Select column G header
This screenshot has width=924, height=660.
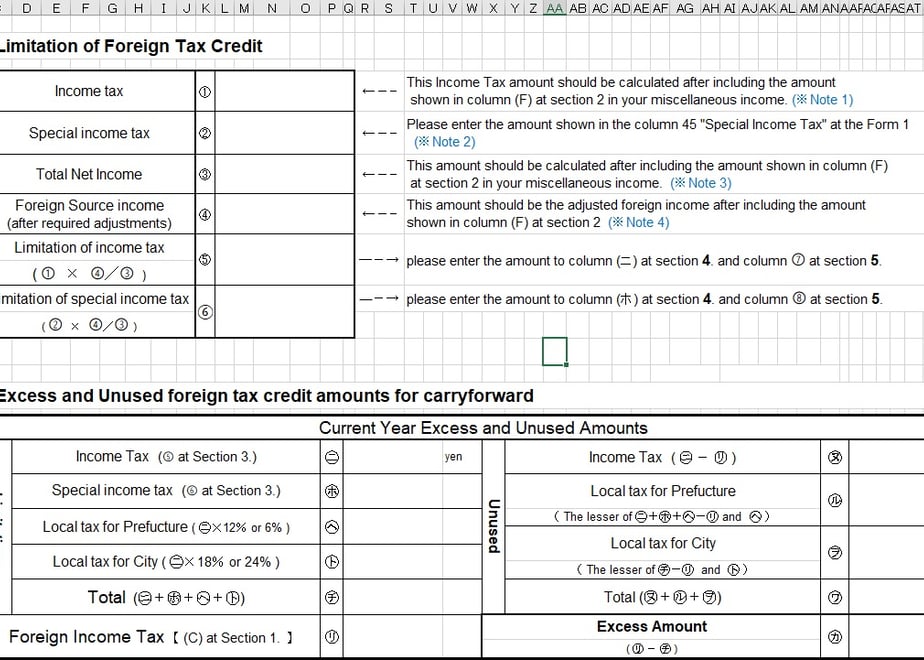113,8
